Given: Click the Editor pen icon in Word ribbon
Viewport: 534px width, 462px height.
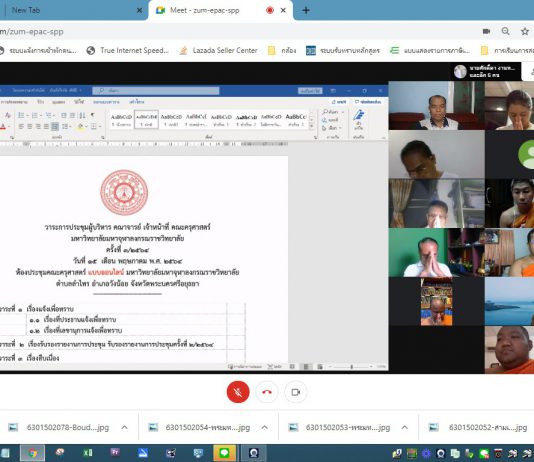Looking at the screenshot, I should (359, 119).
